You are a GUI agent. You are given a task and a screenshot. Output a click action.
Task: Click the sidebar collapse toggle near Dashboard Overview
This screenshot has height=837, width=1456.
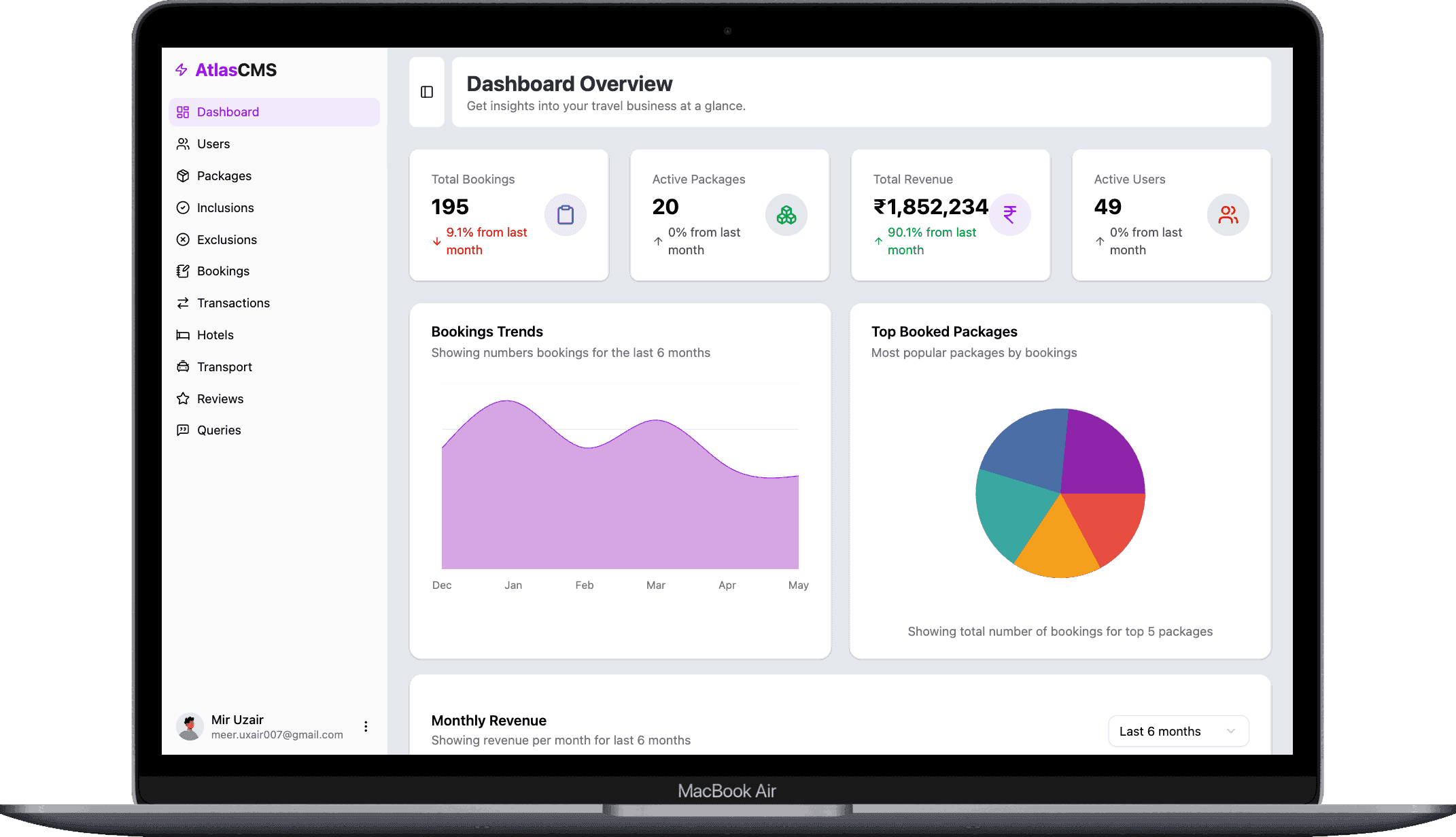[x=427, y=92]
